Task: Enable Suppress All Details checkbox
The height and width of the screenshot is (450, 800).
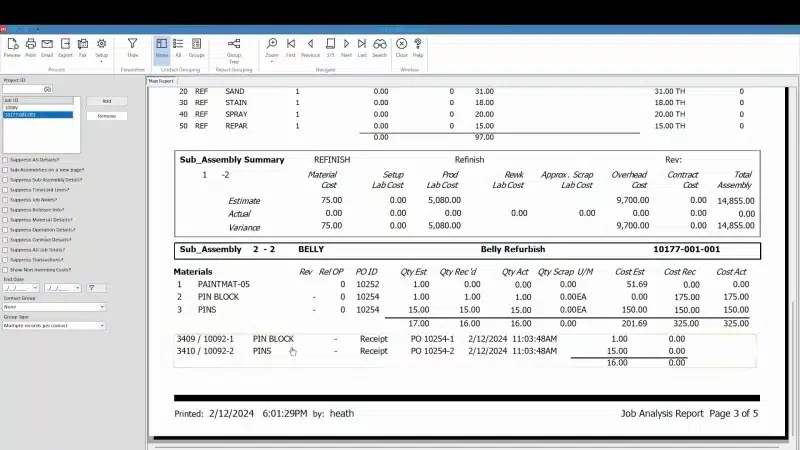Action: click(x=6, y=160)
